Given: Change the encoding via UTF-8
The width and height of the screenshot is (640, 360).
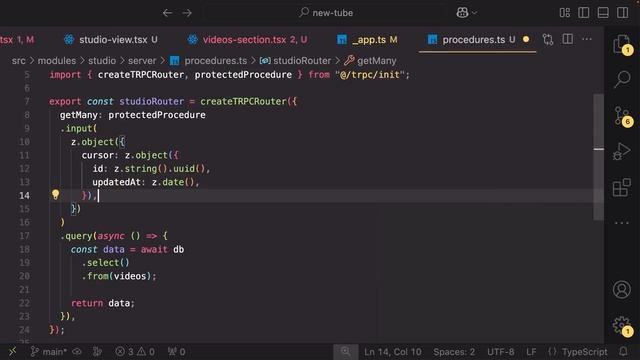Looking at the screenshot, I should click(500, 351).
